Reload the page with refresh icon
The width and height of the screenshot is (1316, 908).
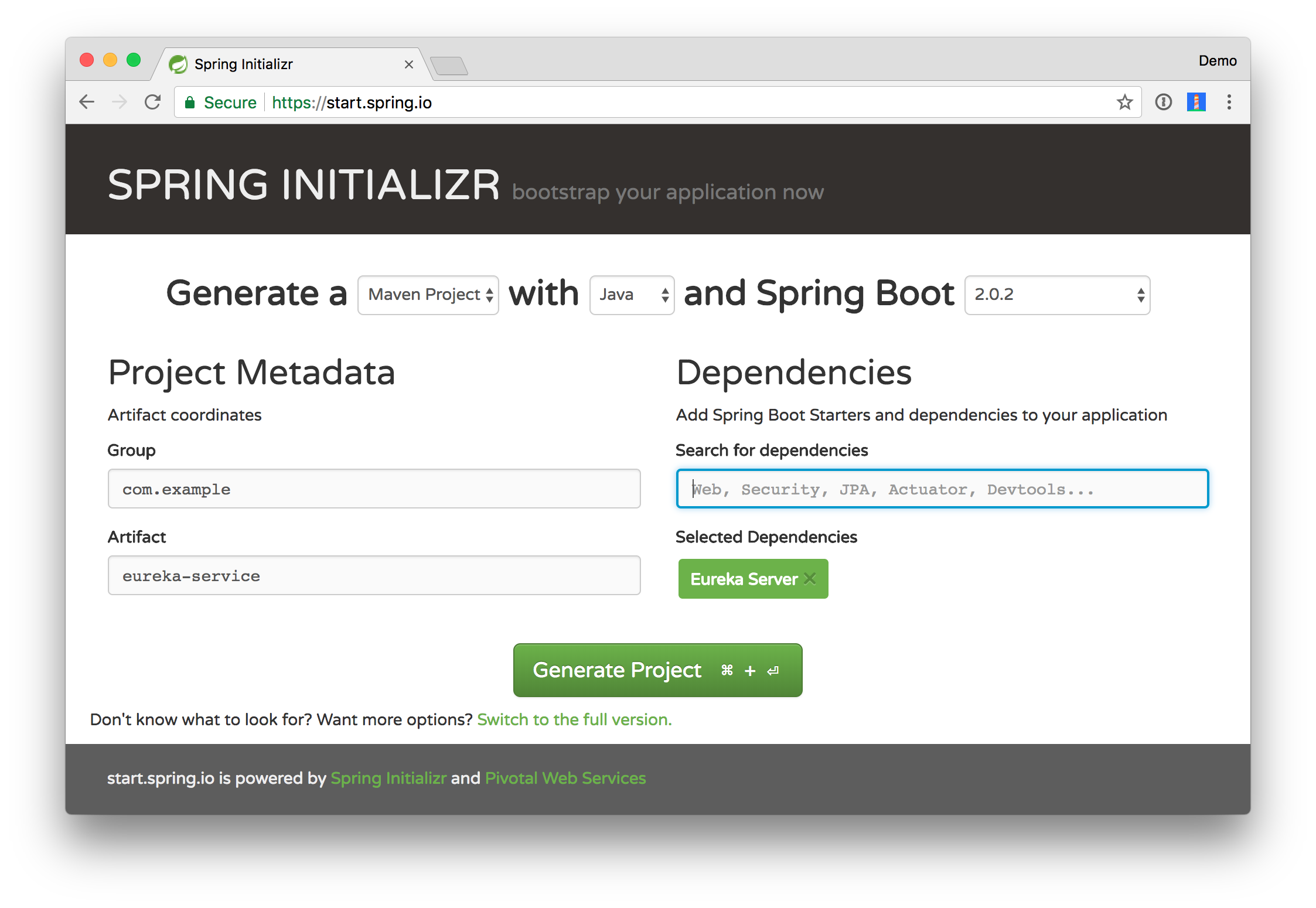pos(152,102)
